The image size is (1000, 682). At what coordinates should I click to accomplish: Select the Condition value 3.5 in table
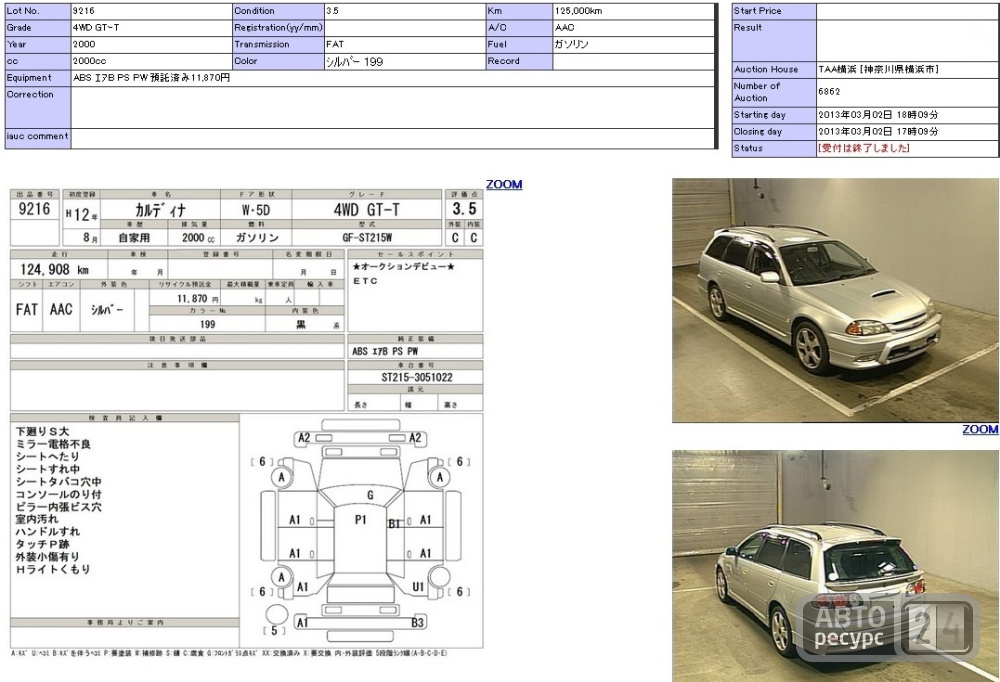332,11
